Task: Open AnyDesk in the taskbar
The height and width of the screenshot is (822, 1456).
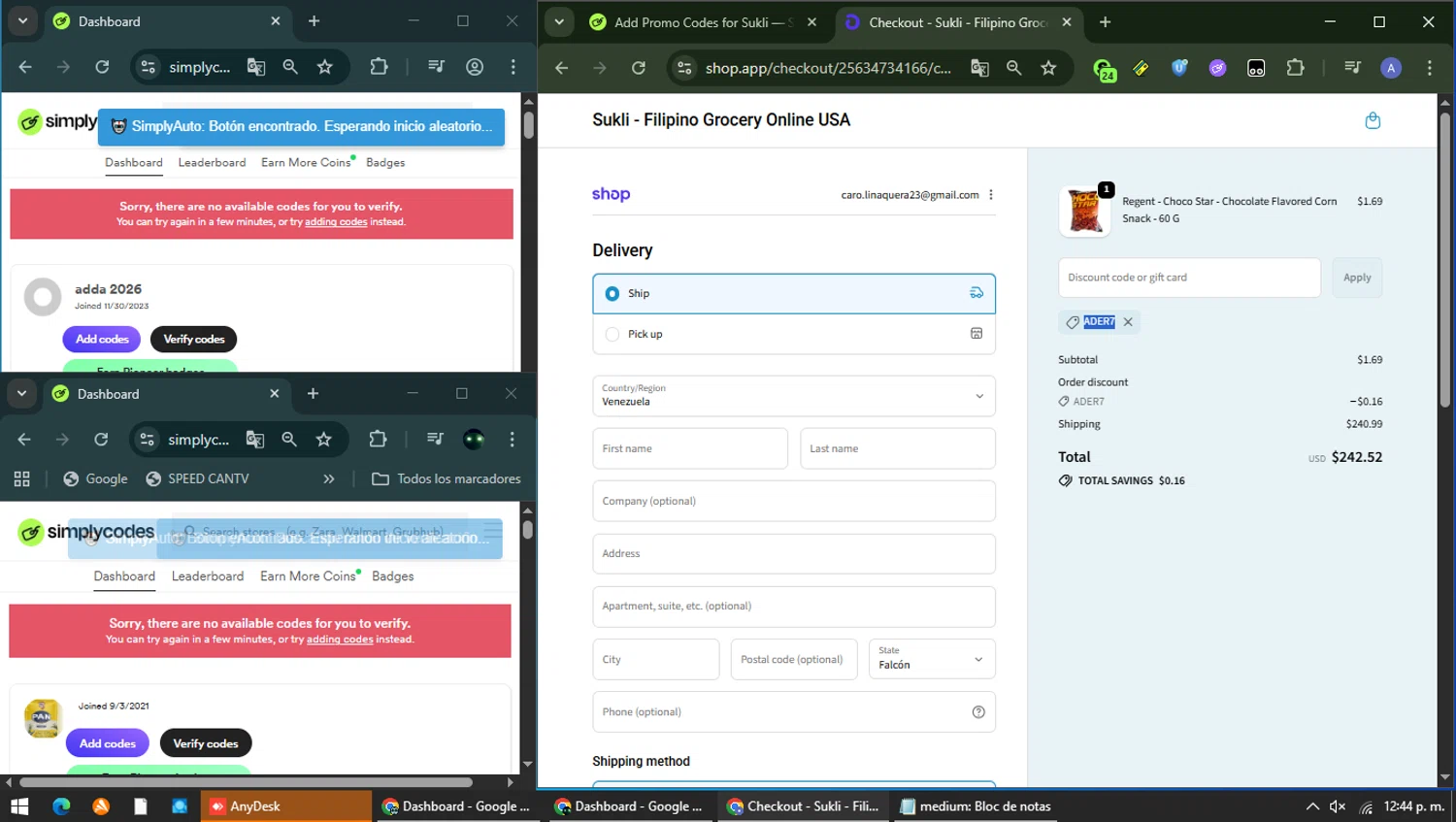Action: (286, 806)
